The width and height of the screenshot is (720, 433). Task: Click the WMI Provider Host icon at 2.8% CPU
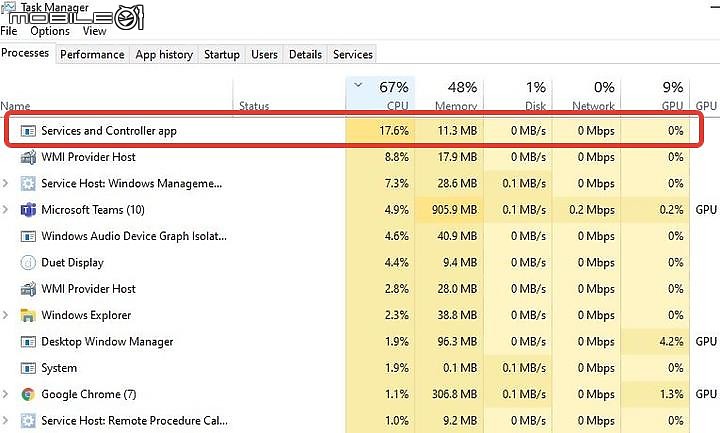[28, 289]
